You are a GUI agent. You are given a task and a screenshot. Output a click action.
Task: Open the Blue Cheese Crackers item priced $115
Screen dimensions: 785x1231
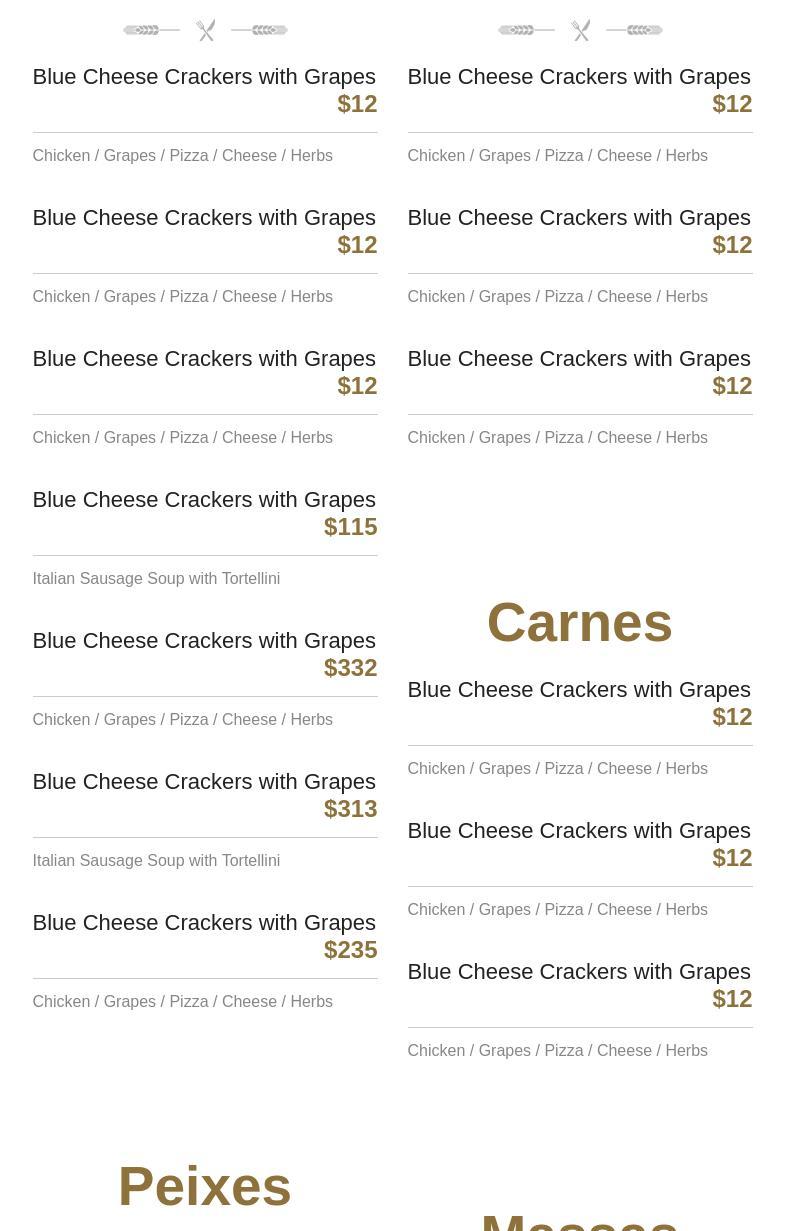(204, 500)
